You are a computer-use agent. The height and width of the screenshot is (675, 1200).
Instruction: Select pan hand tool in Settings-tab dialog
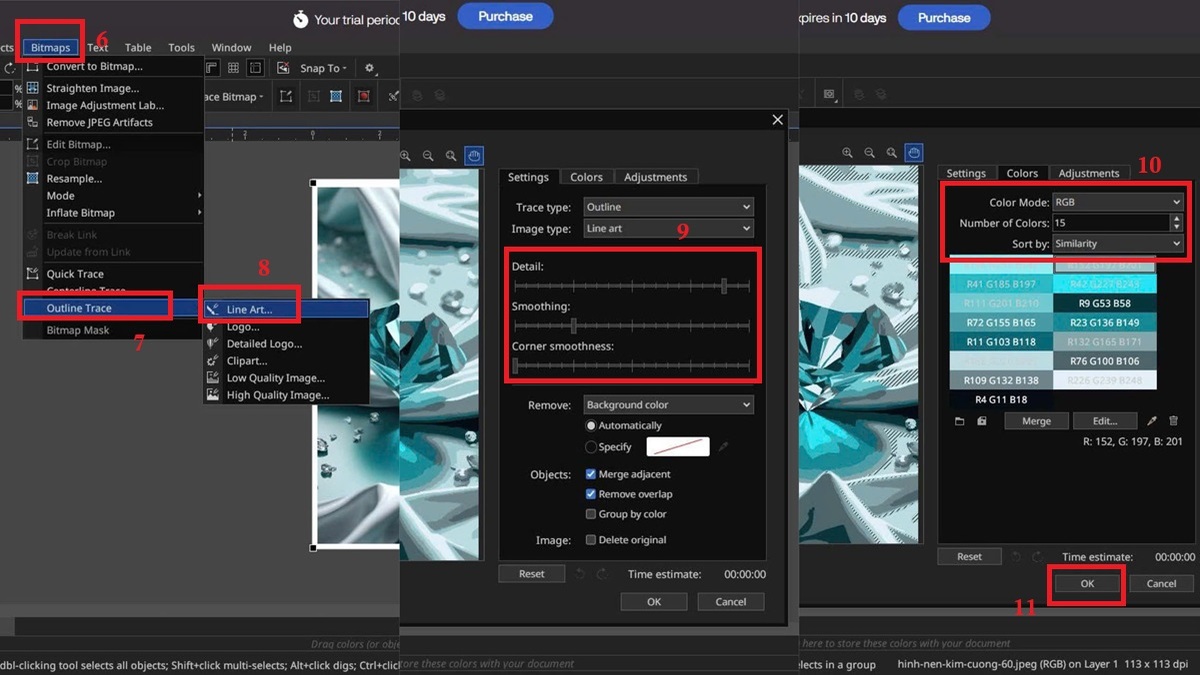click(x=474, y=156)
